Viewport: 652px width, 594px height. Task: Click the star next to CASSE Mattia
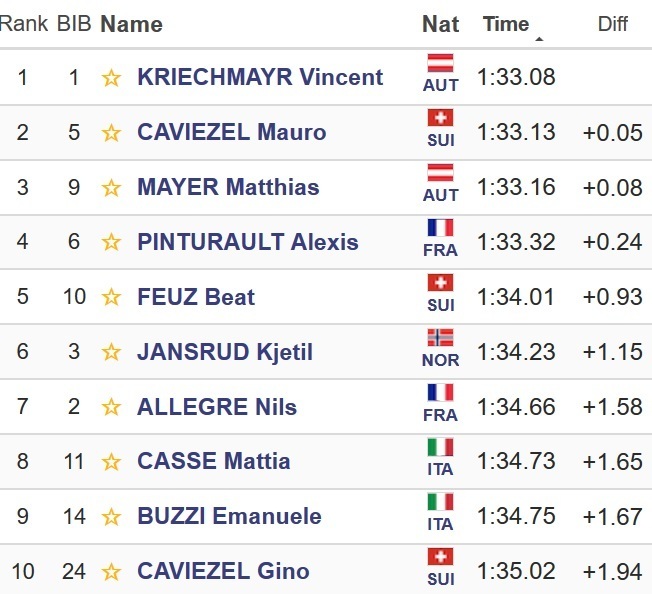111,462
